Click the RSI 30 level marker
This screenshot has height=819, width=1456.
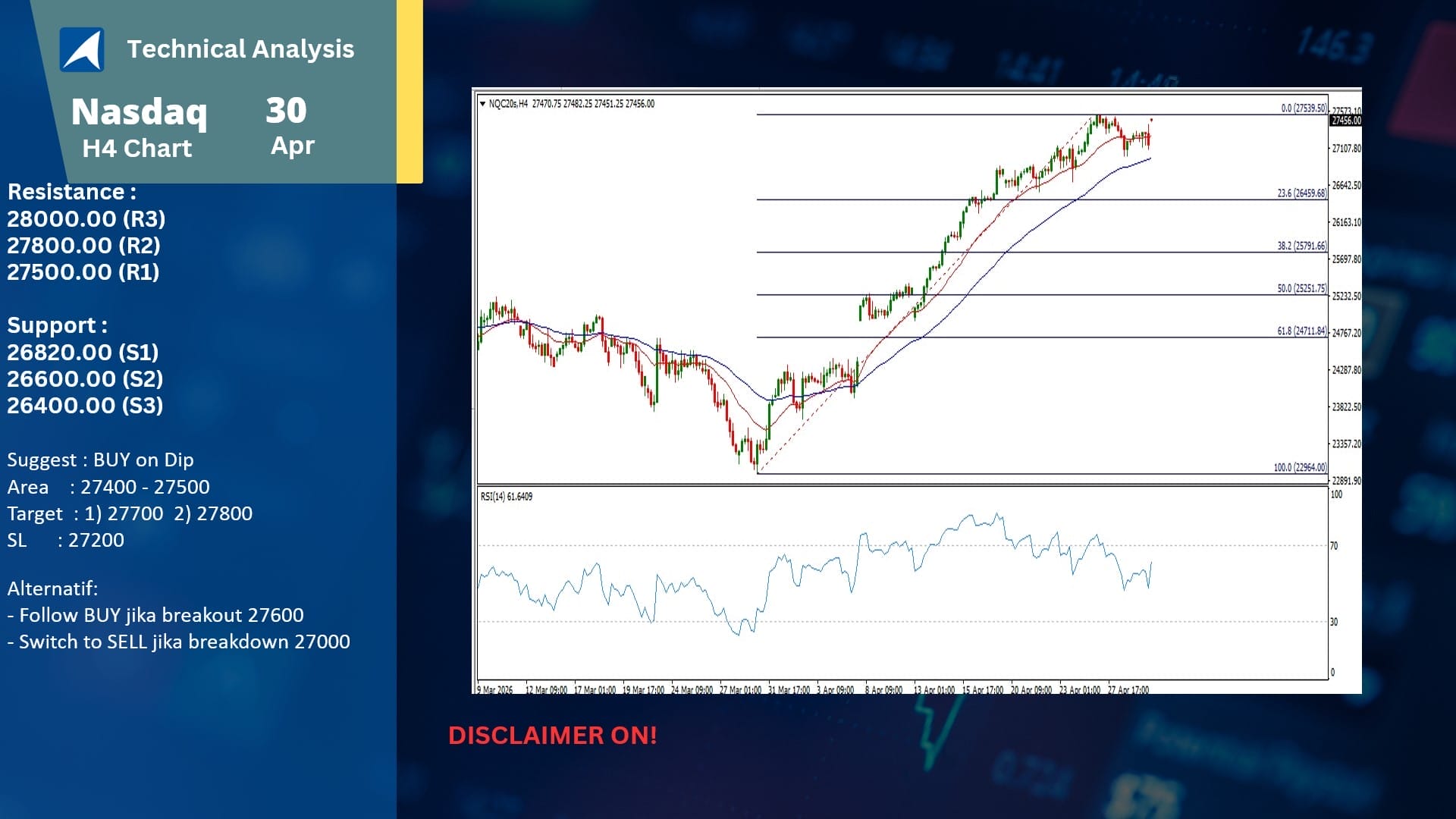1334,622
